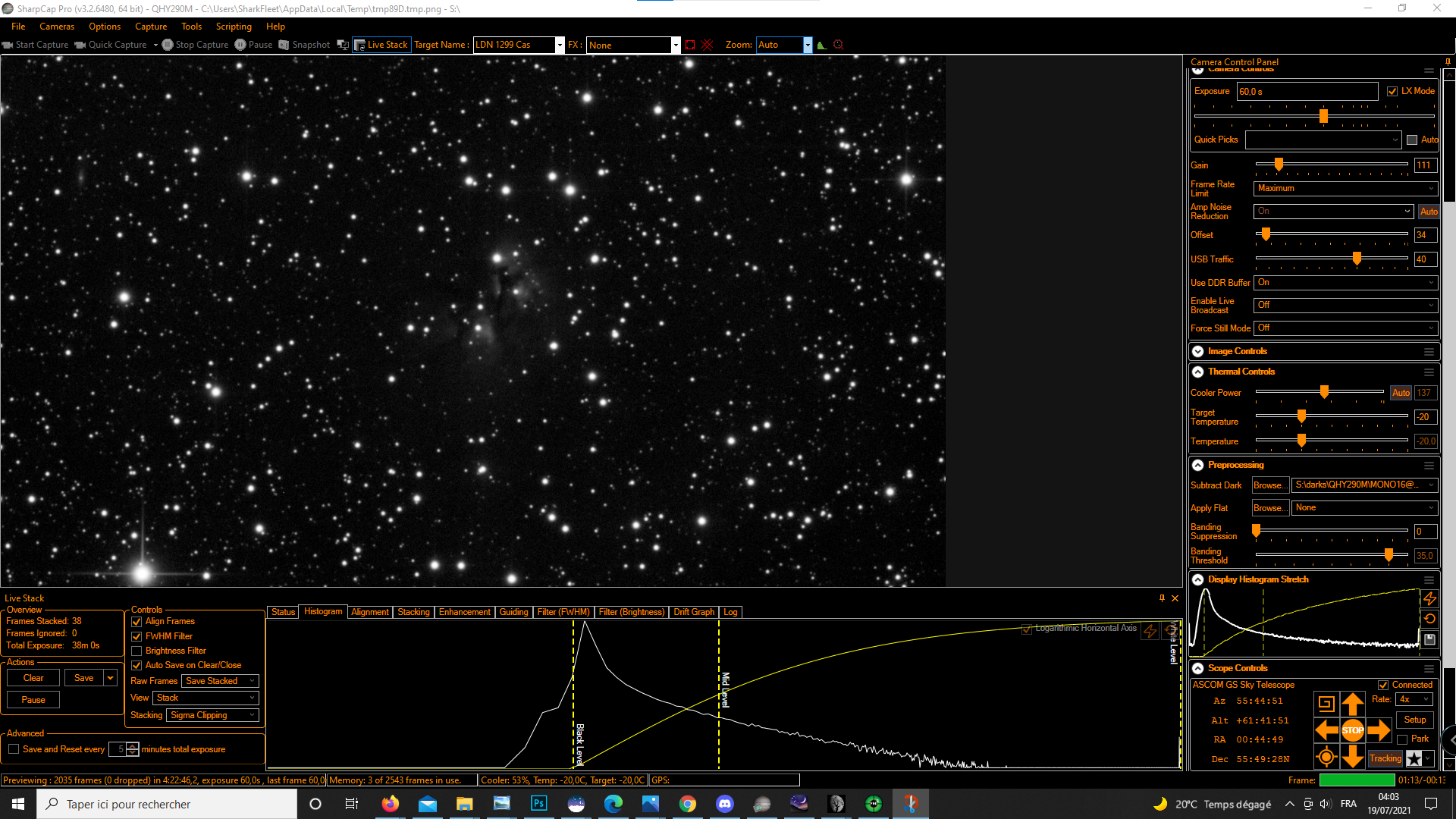Open Firefox from the taskbar
The image size is (1456, 819).
pyautogui.click(x=391, y=804)
